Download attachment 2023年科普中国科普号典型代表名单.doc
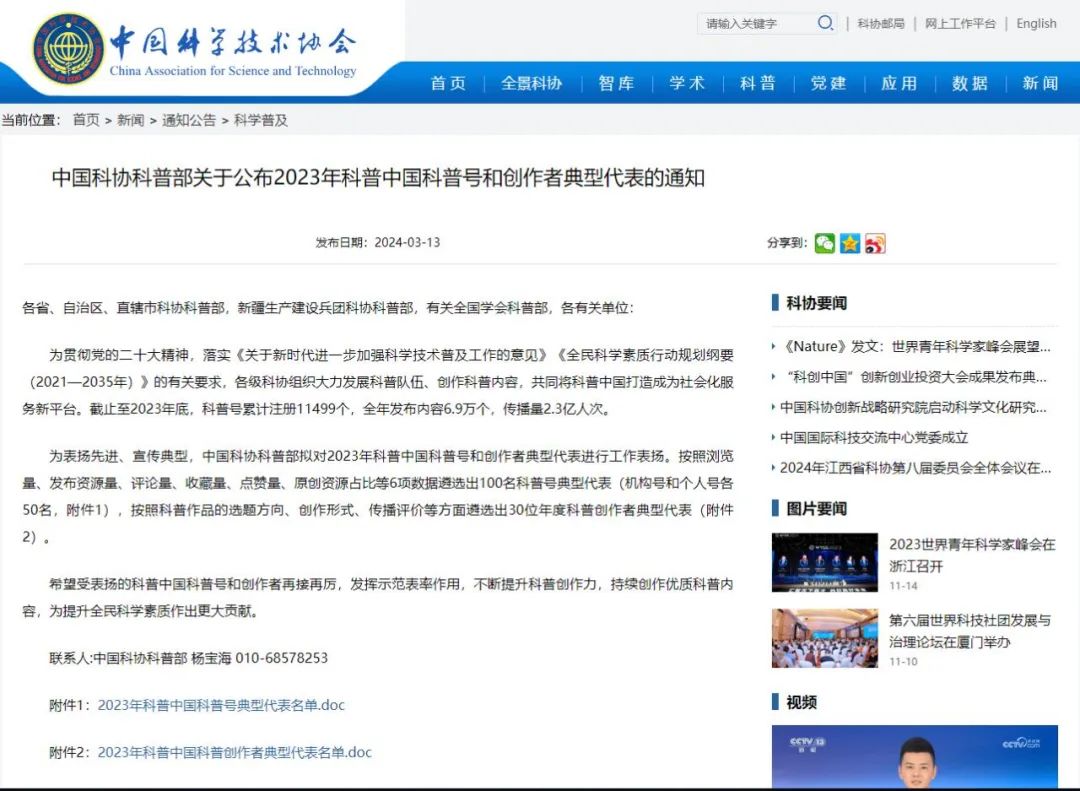 tap(221, 705)
